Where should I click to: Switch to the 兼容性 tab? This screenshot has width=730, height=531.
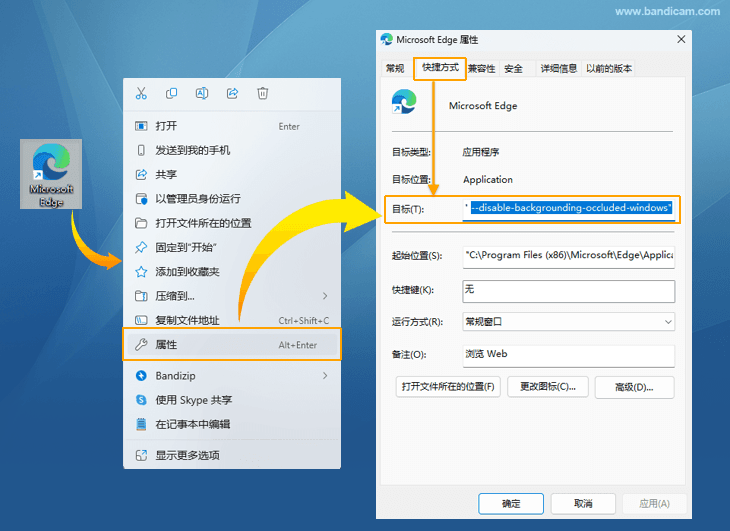pyautogui.click(x=482, y=69)
